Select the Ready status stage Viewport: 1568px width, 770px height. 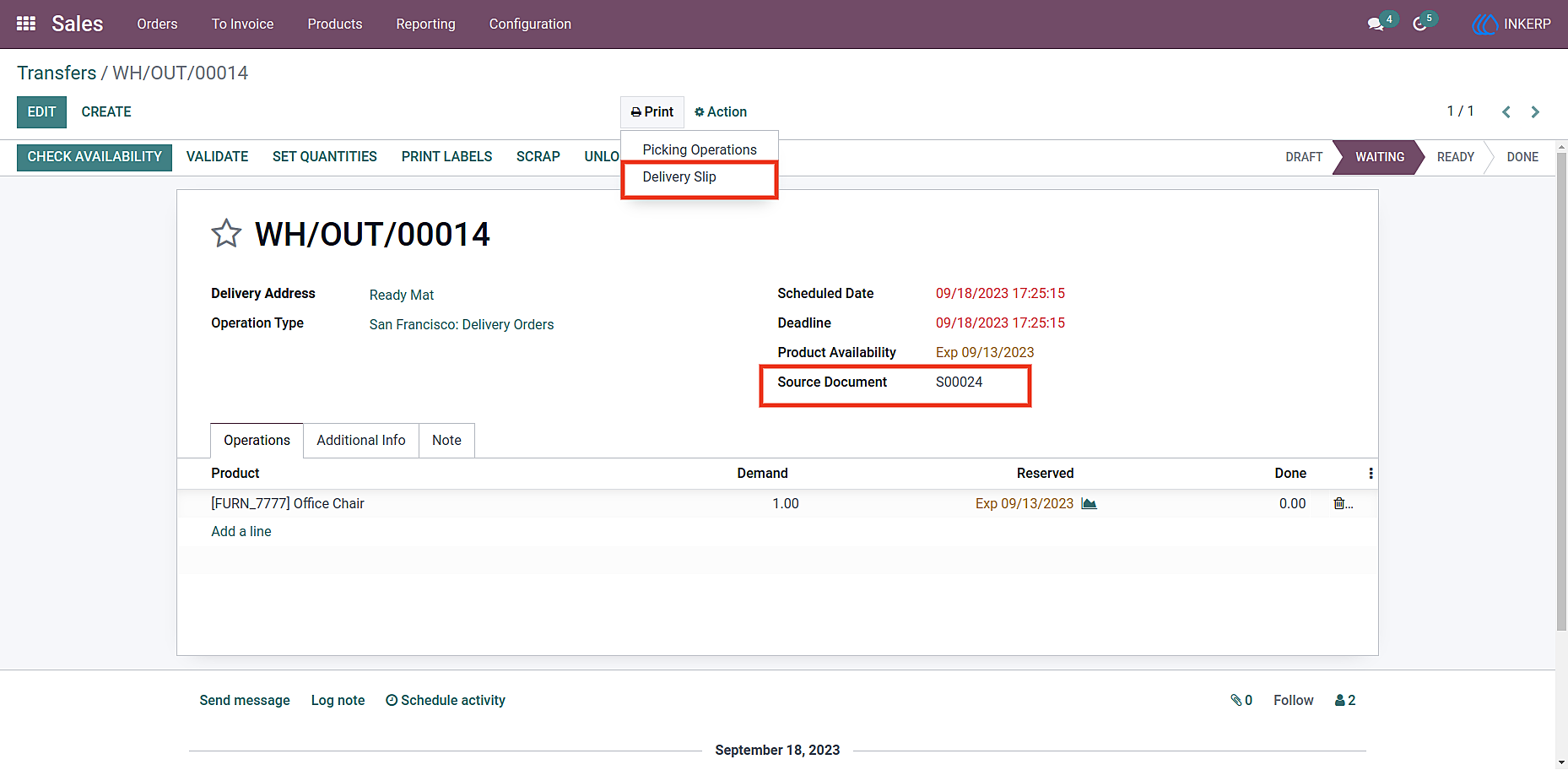click(1455, 157)
